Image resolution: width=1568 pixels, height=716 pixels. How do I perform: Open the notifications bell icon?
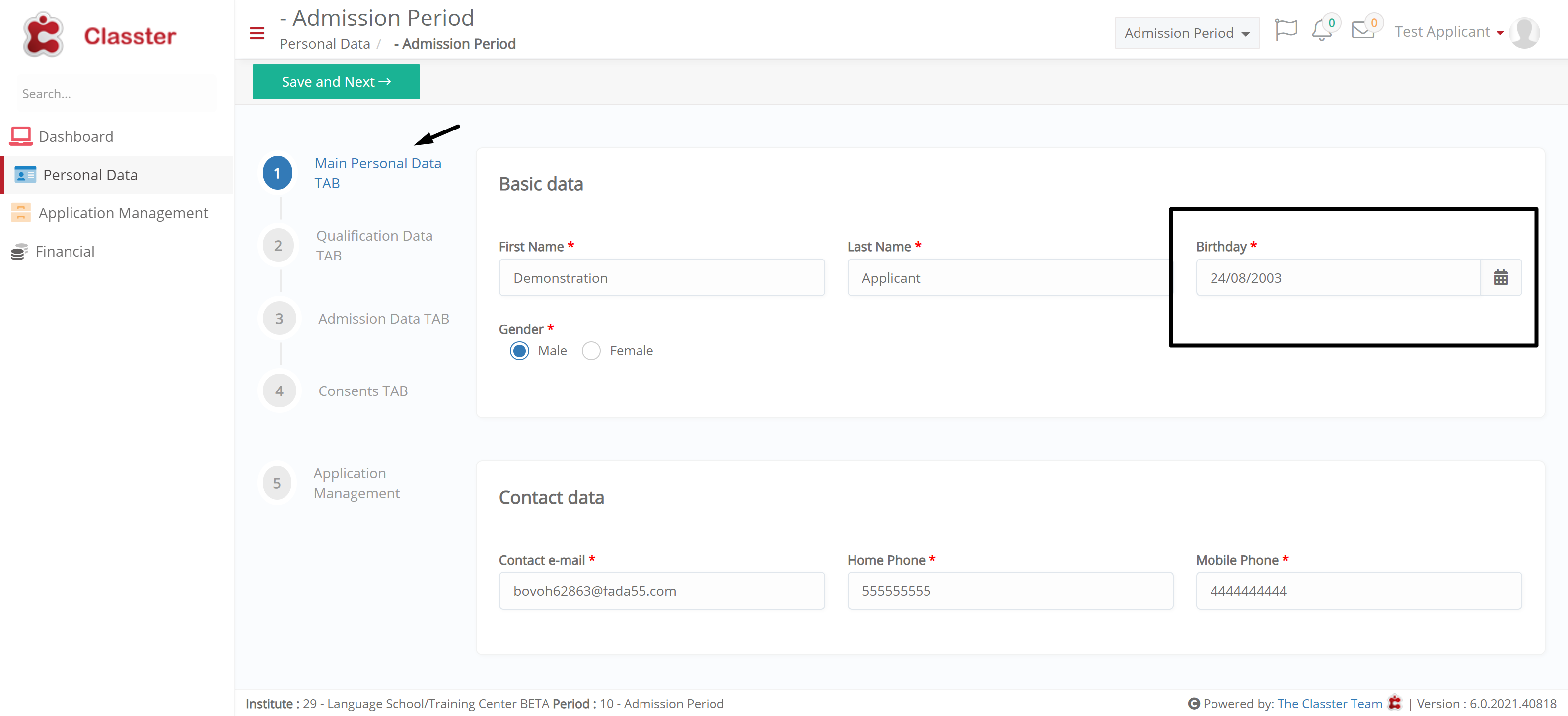coord(1321,30)
